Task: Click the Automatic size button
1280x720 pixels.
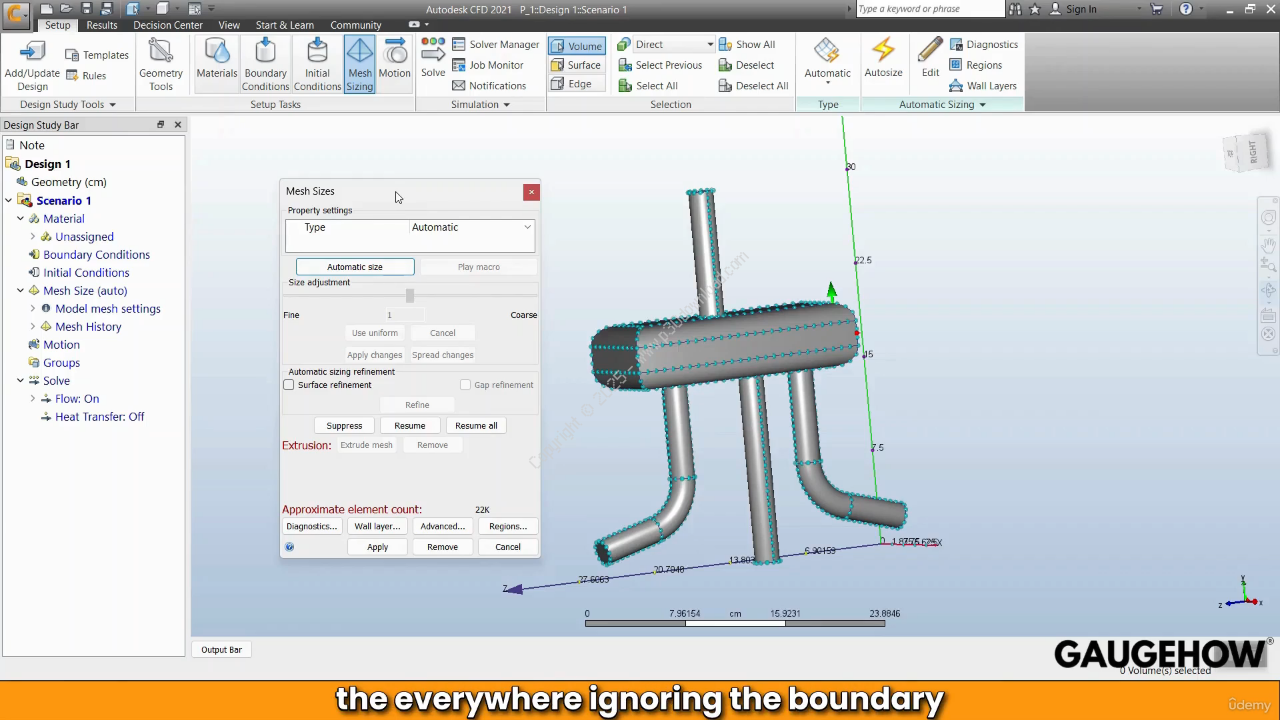Action: click(355, 267)
